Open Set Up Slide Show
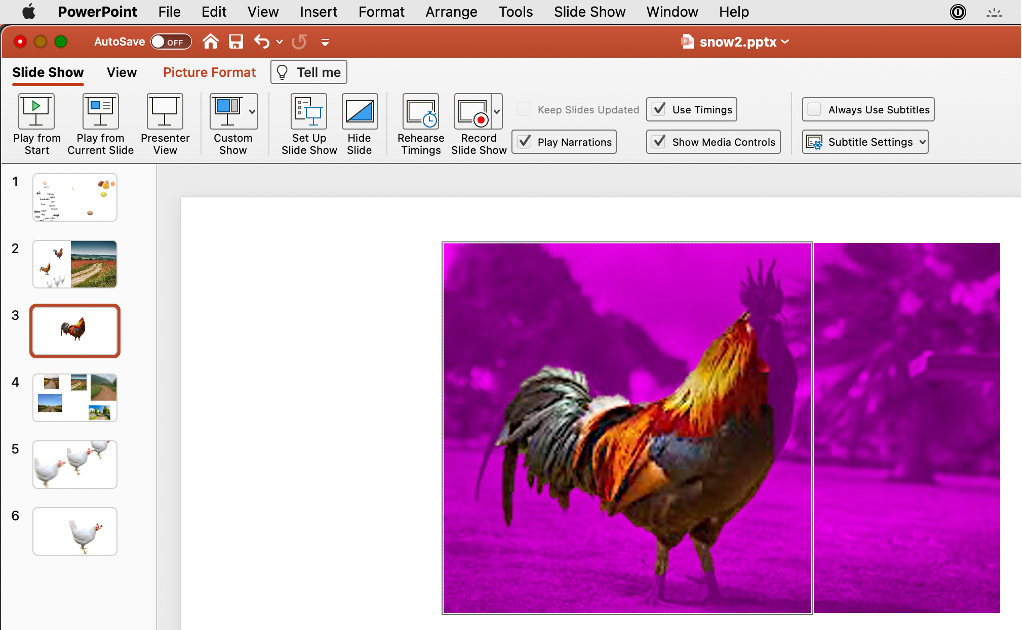1022x630 pixels. pyautogui.click(x=309, y=124)
